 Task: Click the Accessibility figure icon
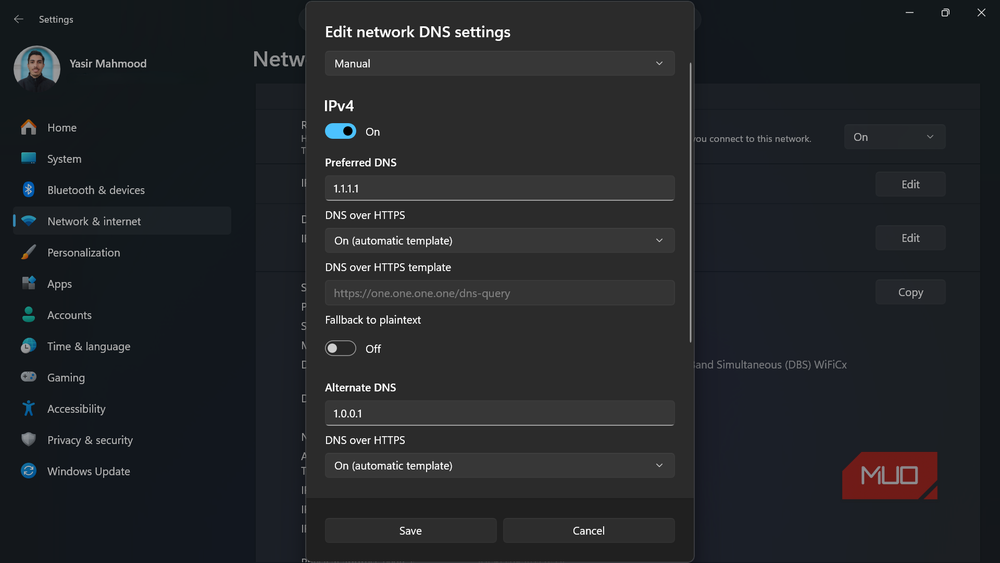(28, 408)
